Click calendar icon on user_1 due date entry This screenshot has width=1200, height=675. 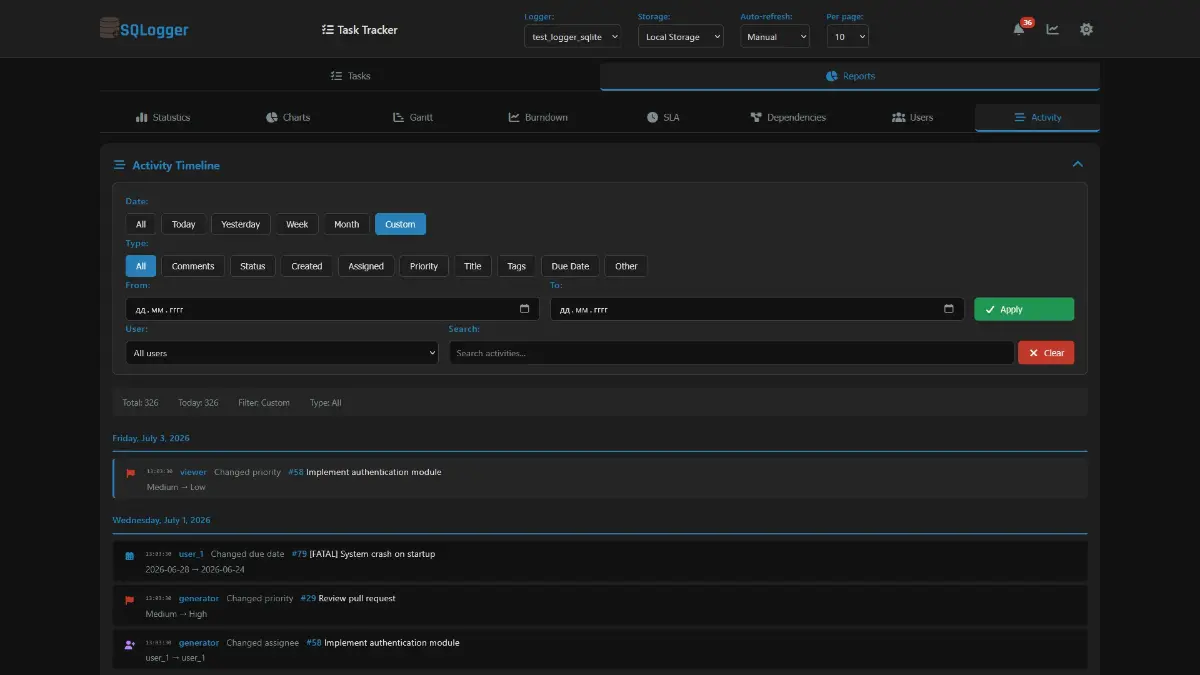[129, 555]
